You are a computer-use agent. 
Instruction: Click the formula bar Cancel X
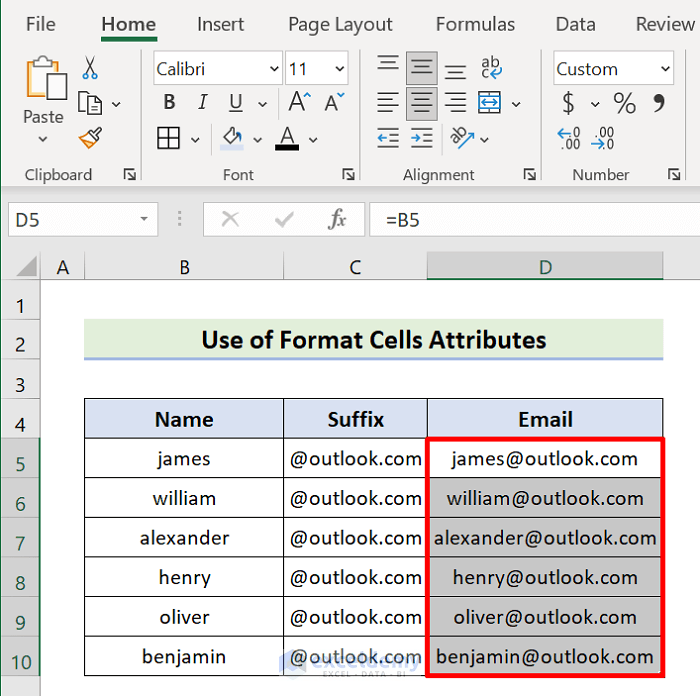tap(230, 219)
